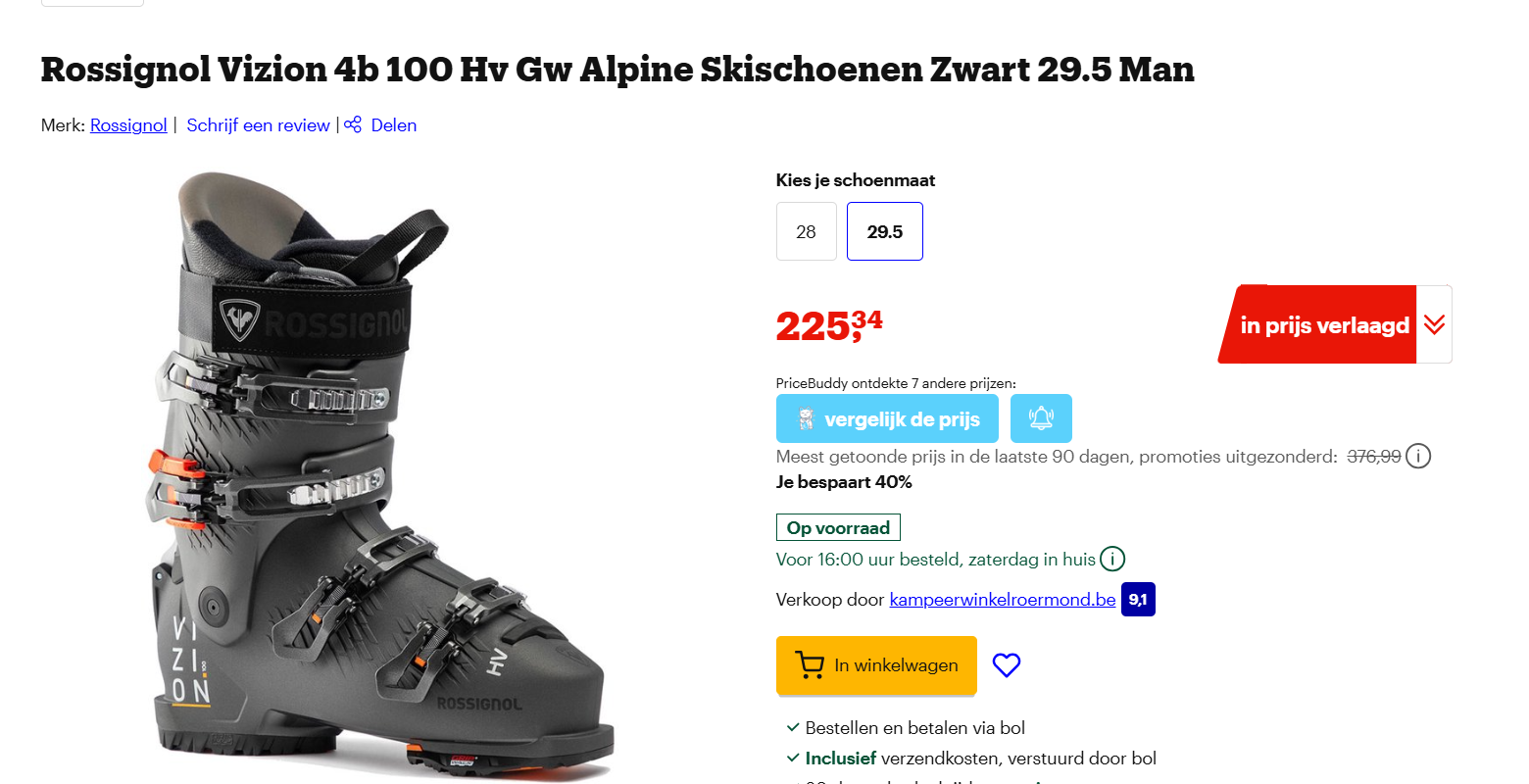This screenshot has width=1529, height=784.
Task: Click the shopping cart icon in the orange button
Action: pyautogui.click(x=809, y=664)
